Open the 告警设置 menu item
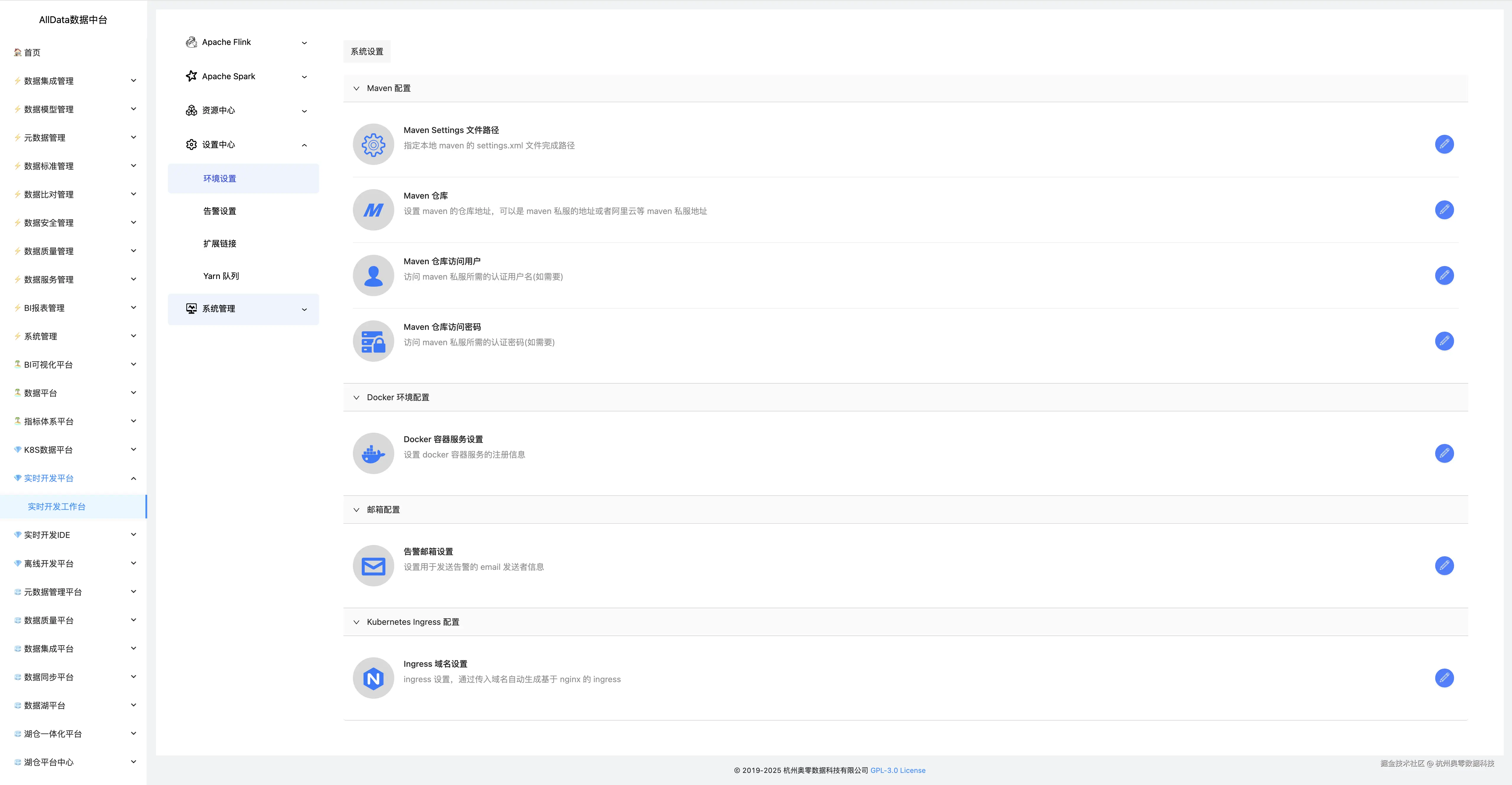Viewport: 1512px width, 785px height. click(220, 211)
